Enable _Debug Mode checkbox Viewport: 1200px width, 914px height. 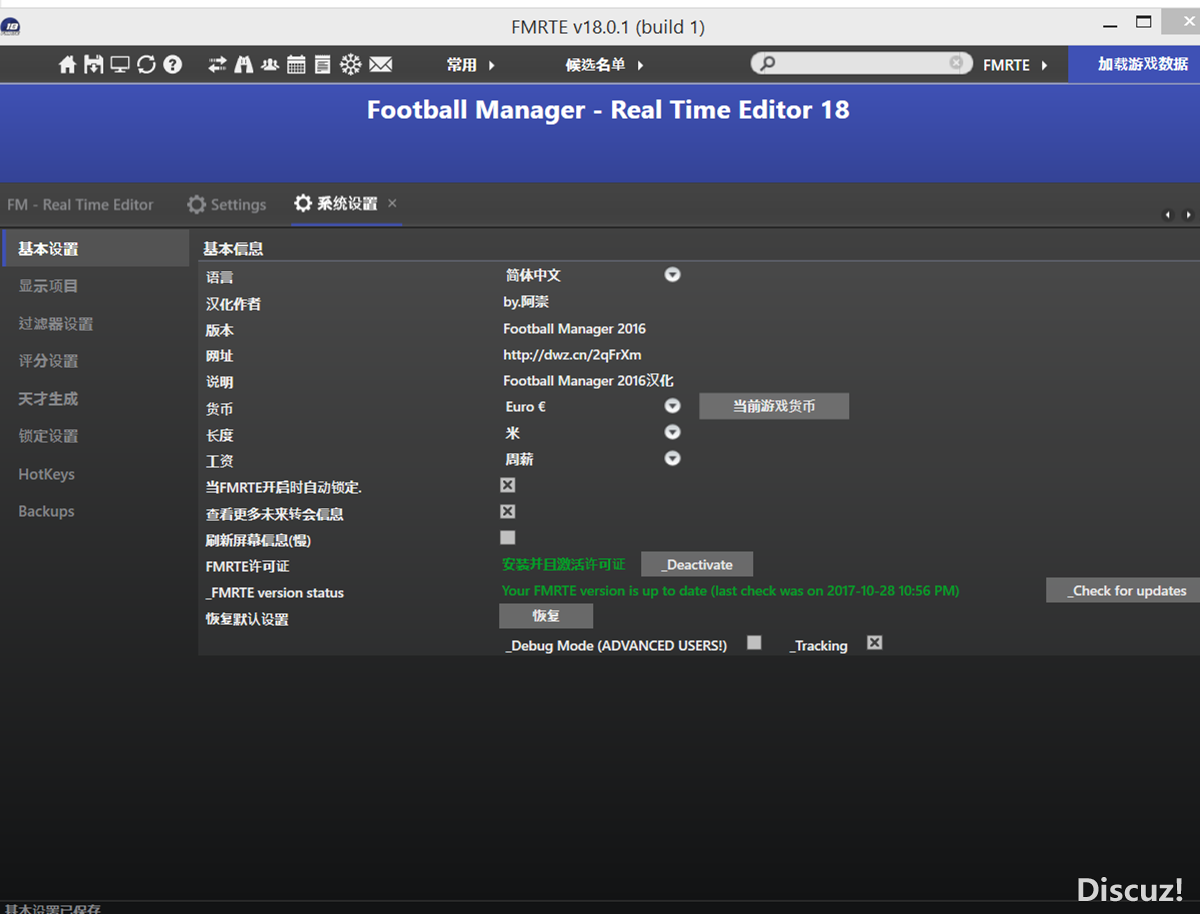pyautogui.click(x=754, y=643)
